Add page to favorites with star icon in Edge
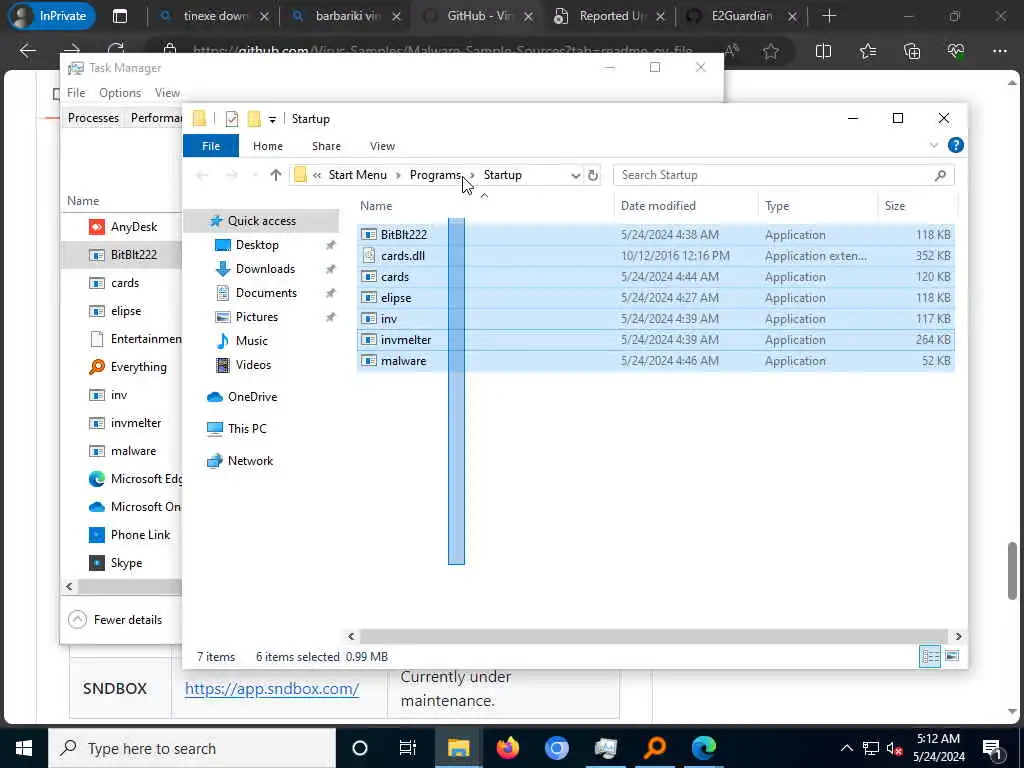The image size is (1024, 768). pos(771,51)
